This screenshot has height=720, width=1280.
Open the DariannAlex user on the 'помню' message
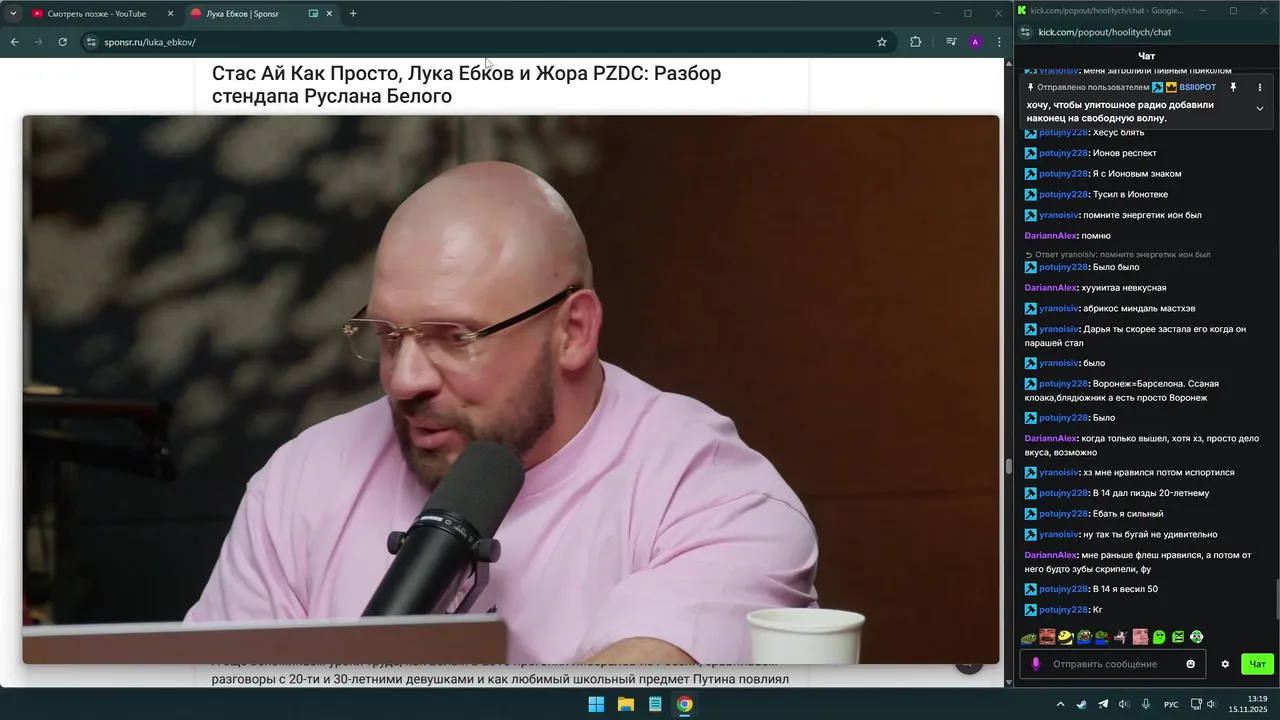1051,236
